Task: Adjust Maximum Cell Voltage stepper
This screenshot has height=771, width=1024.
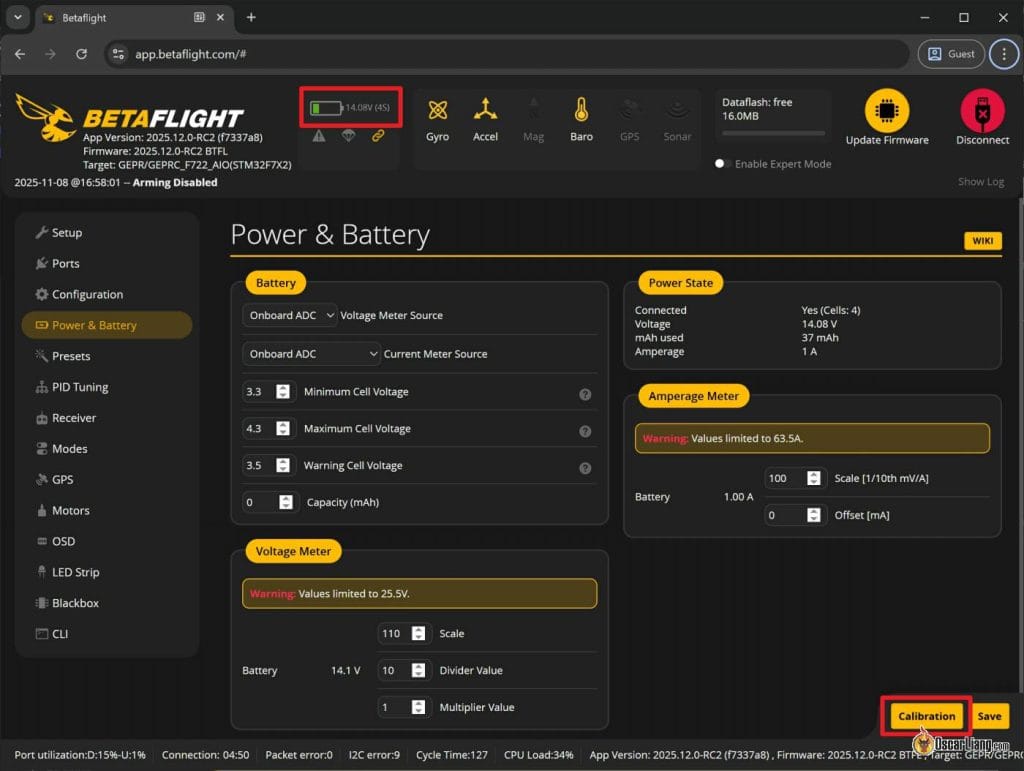Action: [x=283, y=429]
